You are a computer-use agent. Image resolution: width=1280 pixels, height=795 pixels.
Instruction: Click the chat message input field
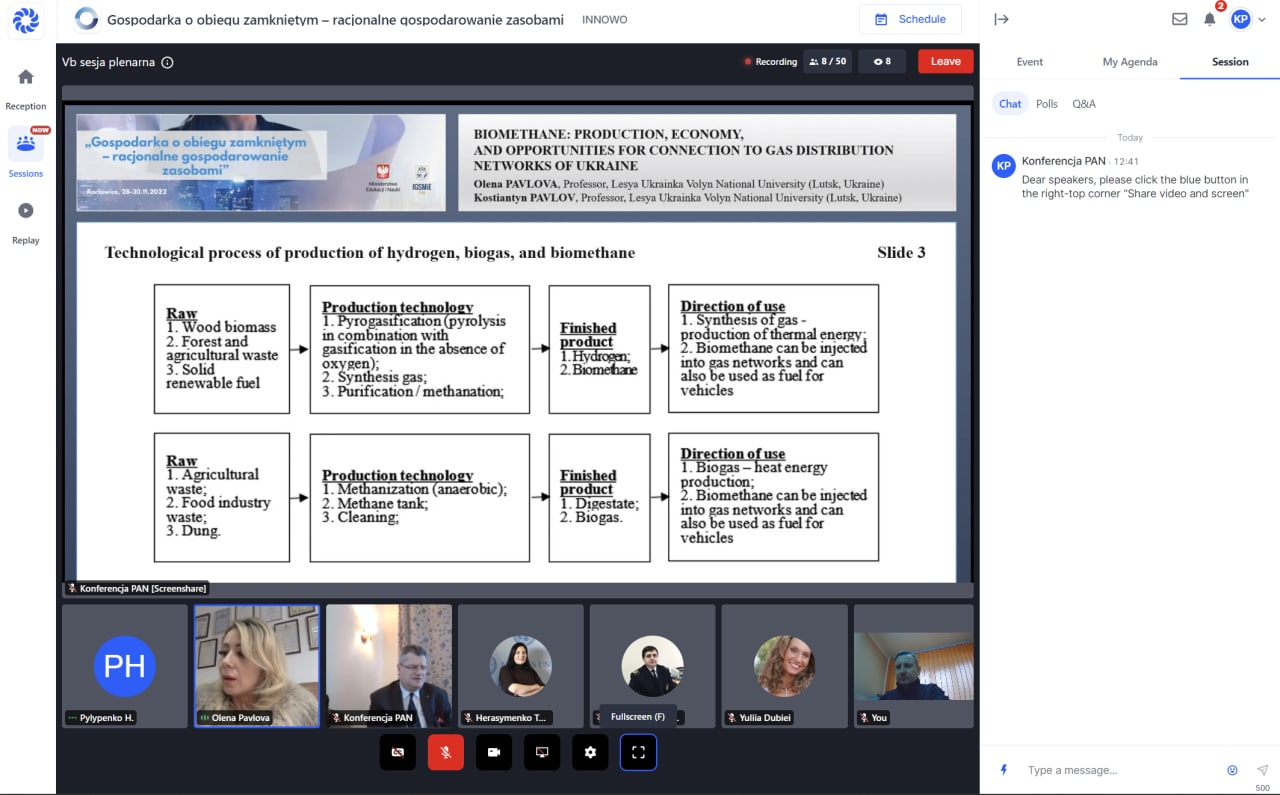[1120, 770]
